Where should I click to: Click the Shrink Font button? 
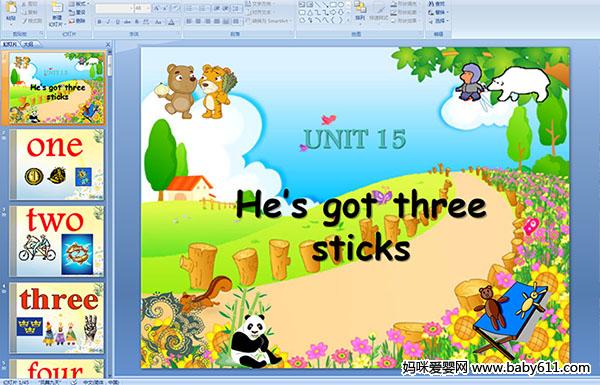click(165, 8)
